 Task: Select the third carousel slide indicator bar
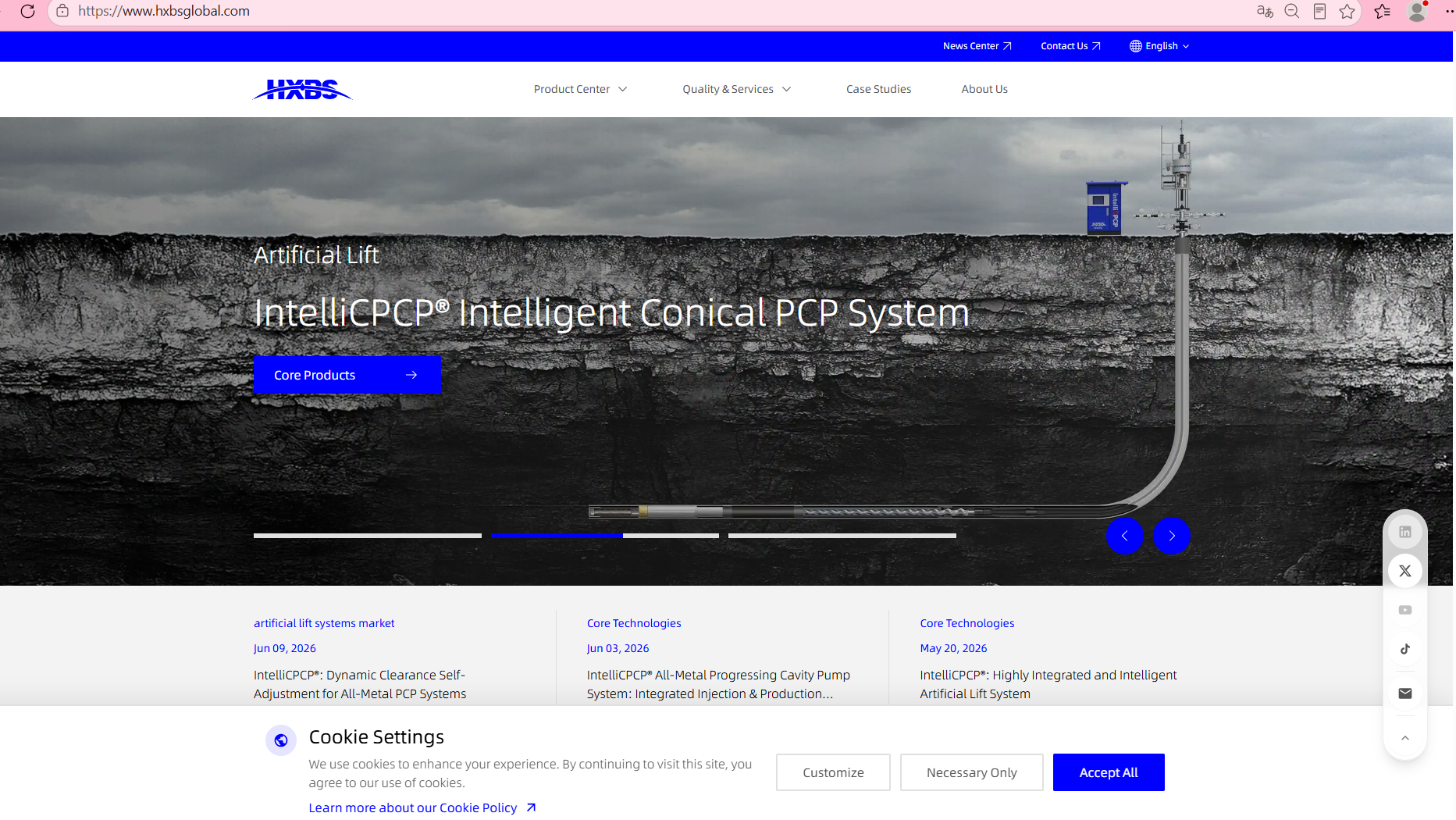coord(842,536)
